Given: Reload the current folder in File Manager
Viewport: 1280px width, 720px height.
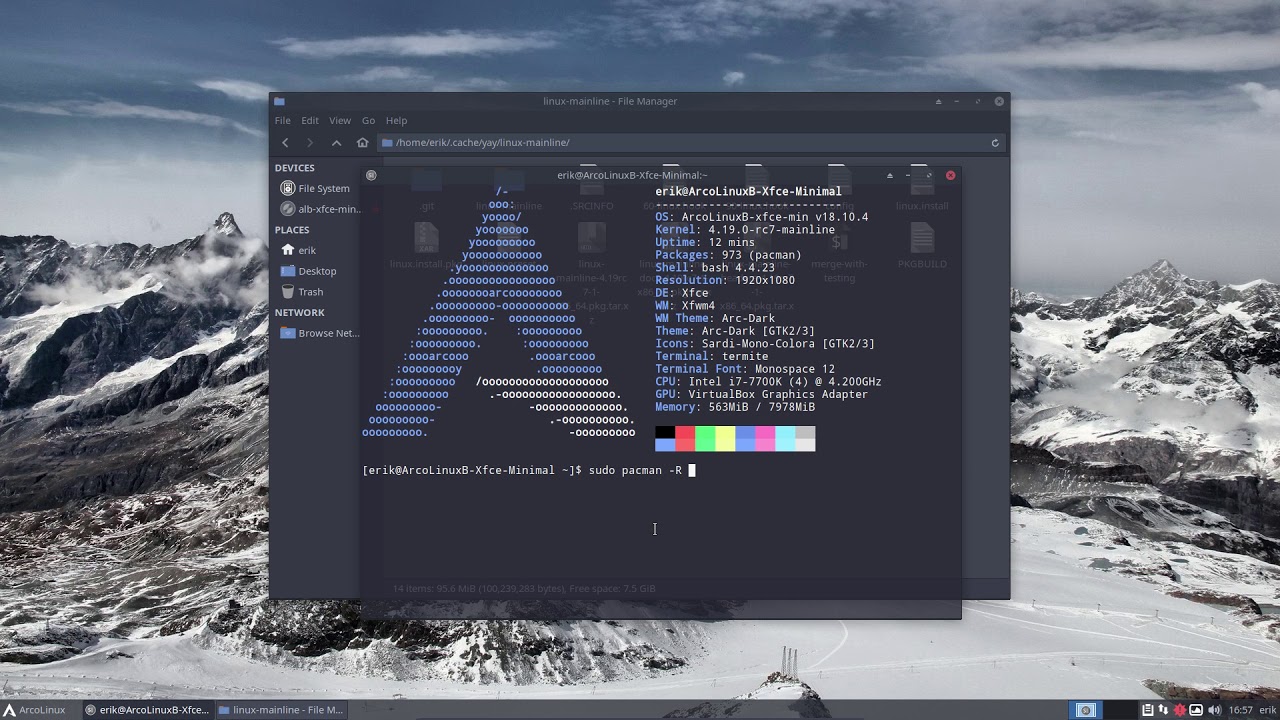Looking at the screenshot, I should [x=995, y=143].
